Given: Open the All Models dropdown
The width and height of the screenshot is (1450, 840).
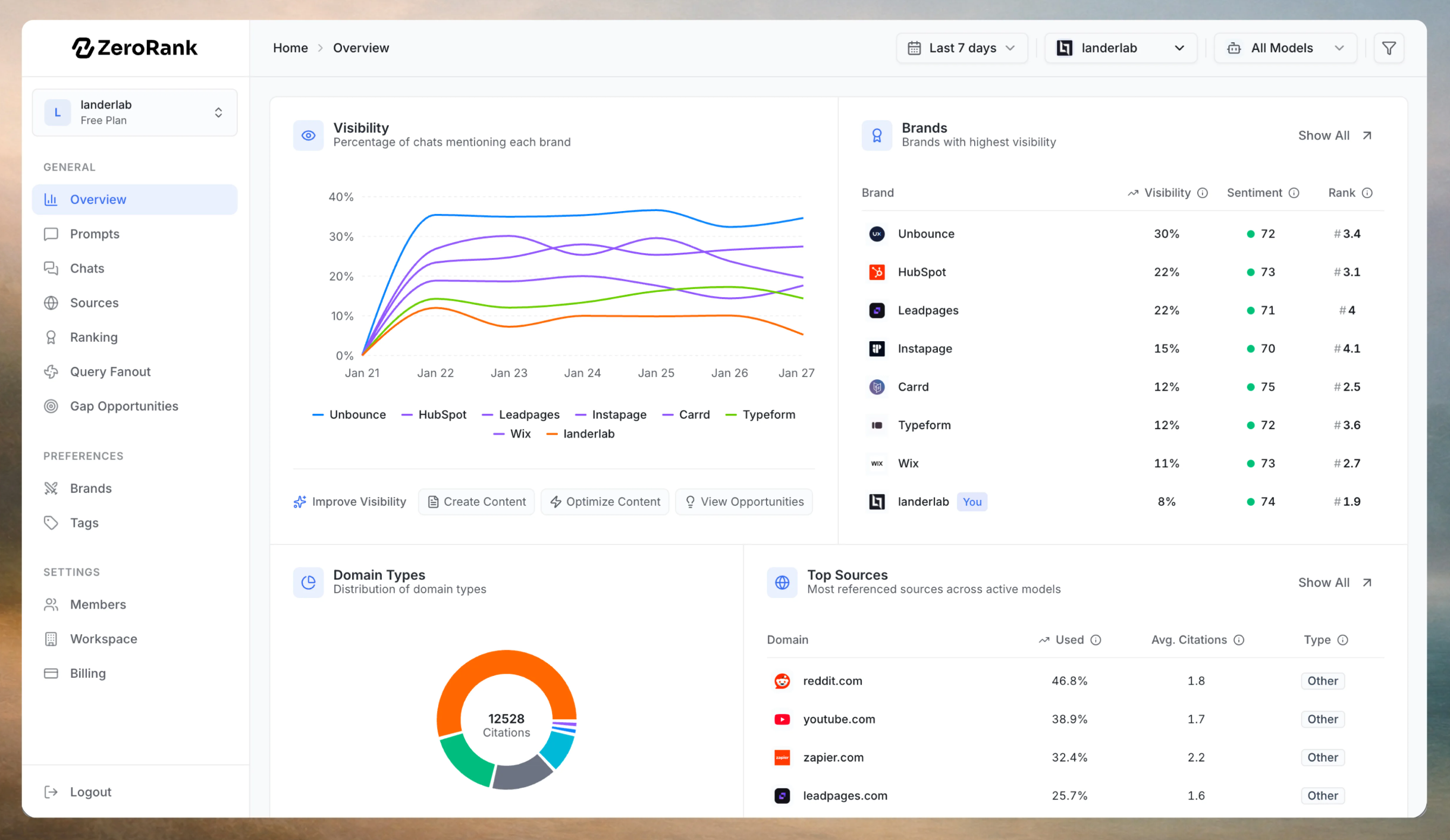Looking at the screenshot, I should click(1285, 48).
